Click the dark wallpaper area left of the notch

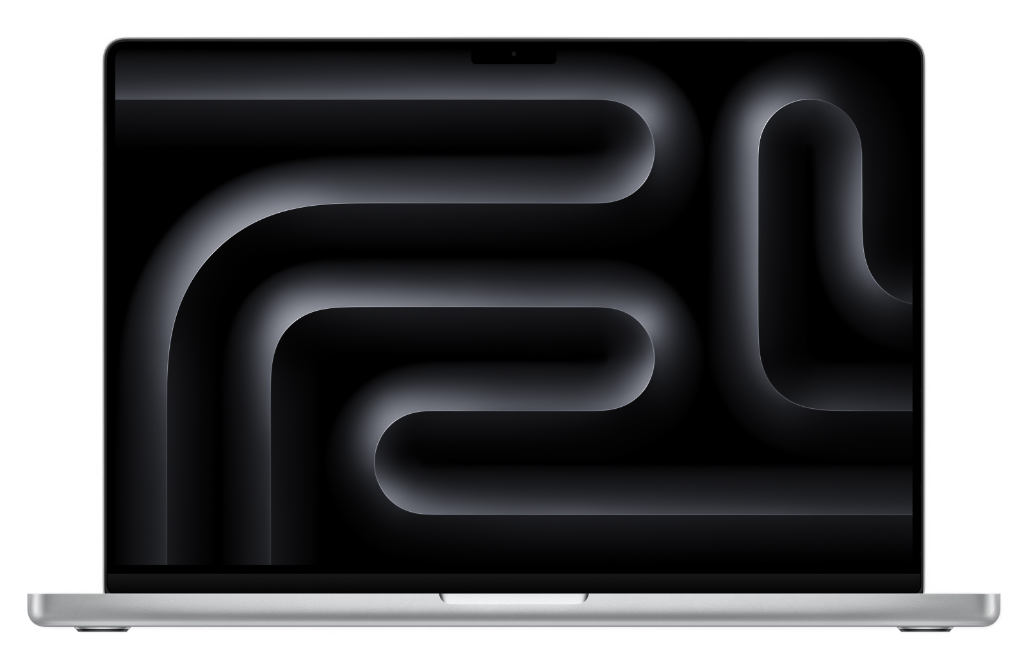pos(300,70)
